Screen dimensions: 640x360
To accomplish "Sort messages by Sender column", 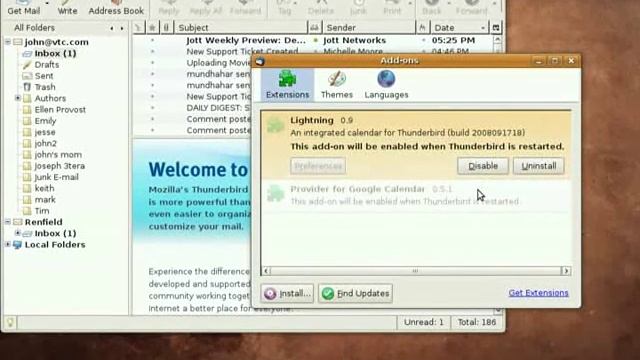I will coord(368,27).
